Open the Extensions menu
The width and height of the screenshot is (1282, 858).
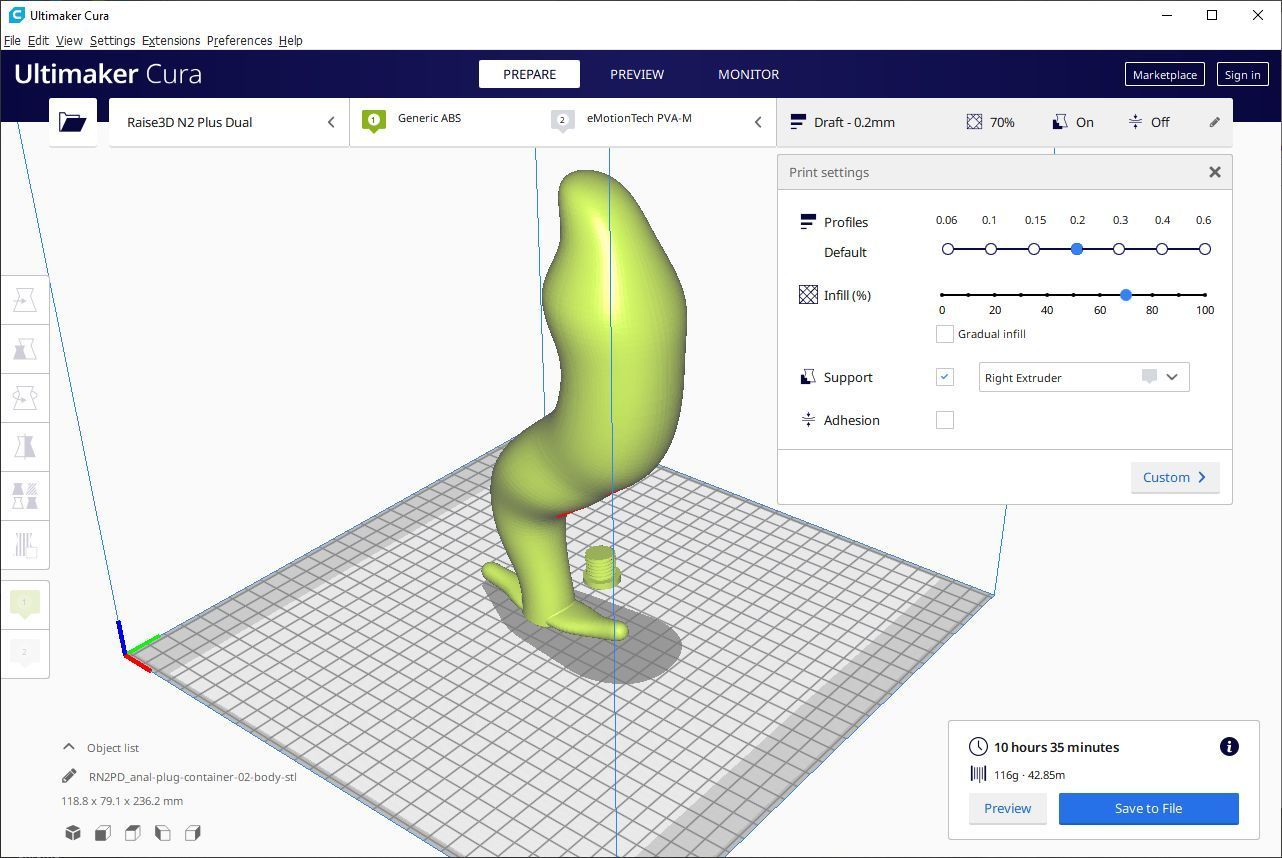pos(171,40)
